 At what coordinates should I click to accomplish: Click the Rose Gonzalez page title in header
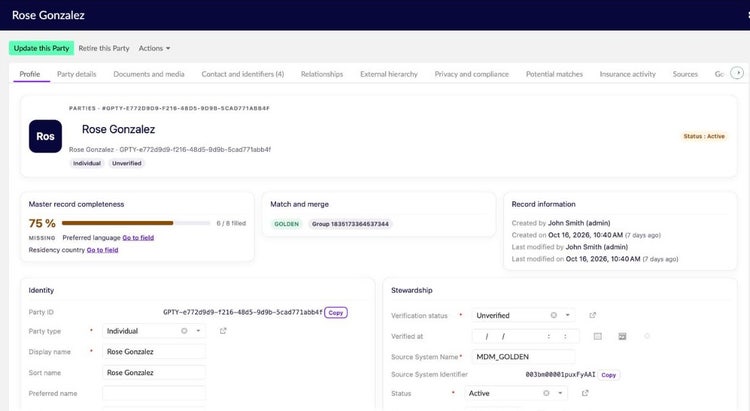[x=48, y=15]
